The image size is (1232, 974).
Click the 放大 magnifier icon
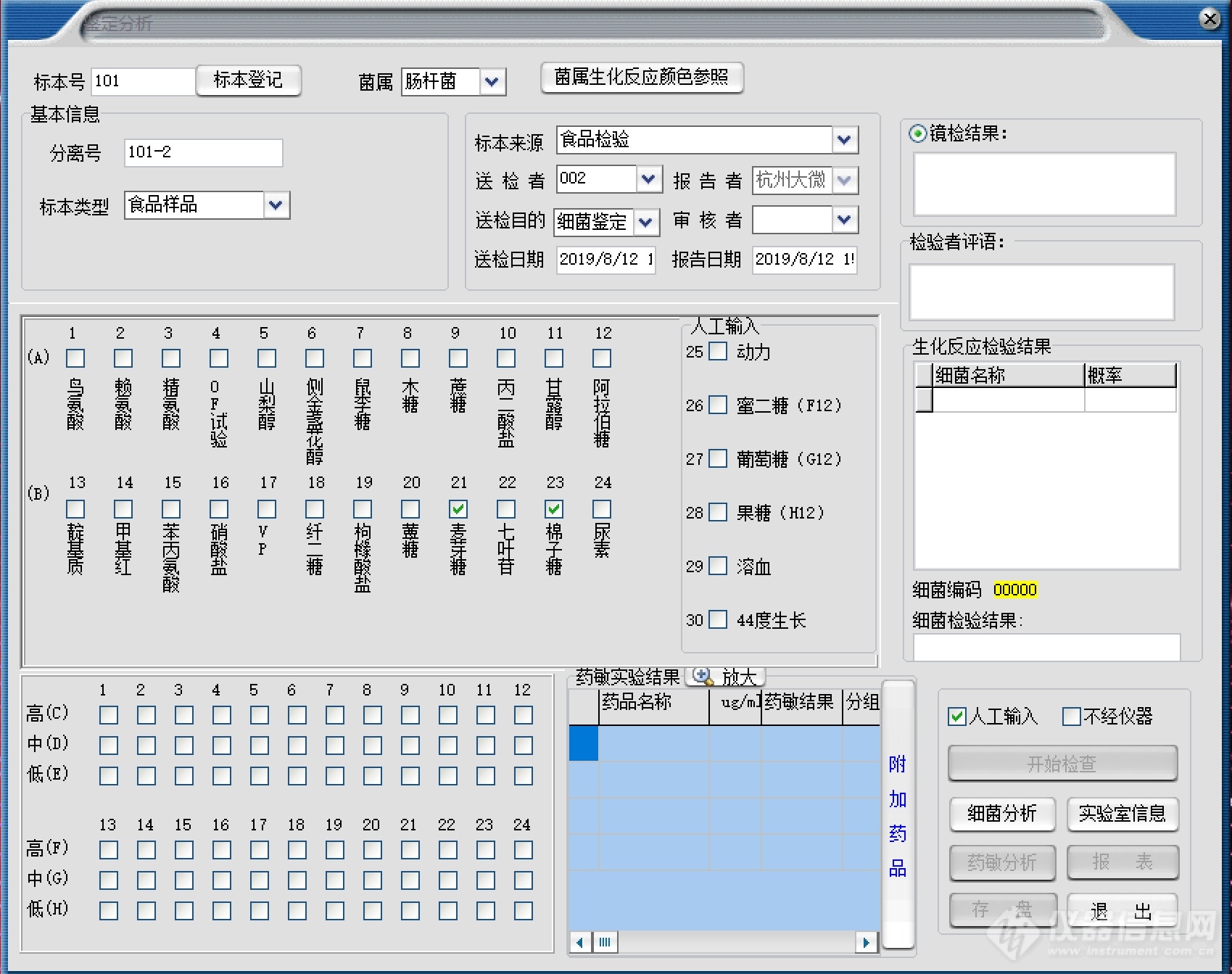[701, 676]
